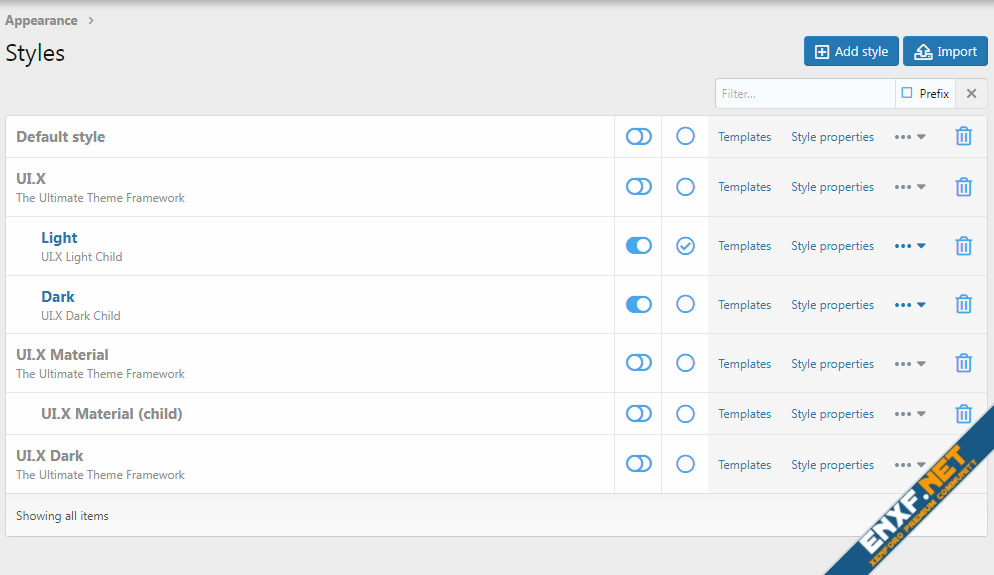Click the Import button
This screenshot has width=994, height=575.
pos(945,52)
